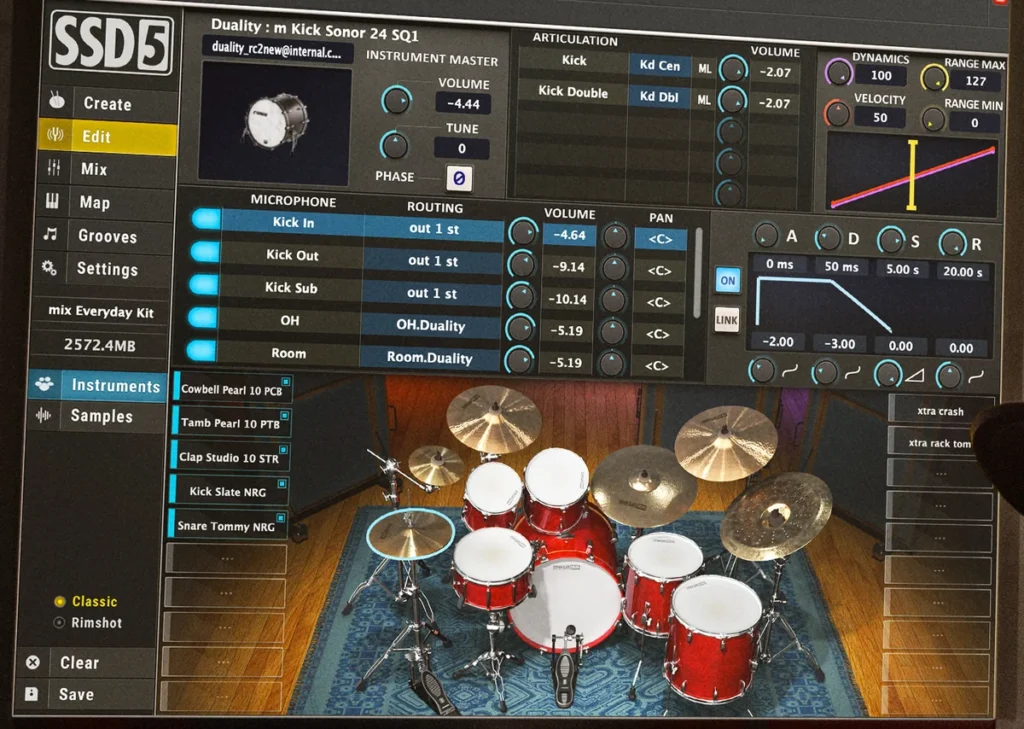Adjust the Dynamics purple knob
The image size is (1024, 729).
[x=839, y=73]
